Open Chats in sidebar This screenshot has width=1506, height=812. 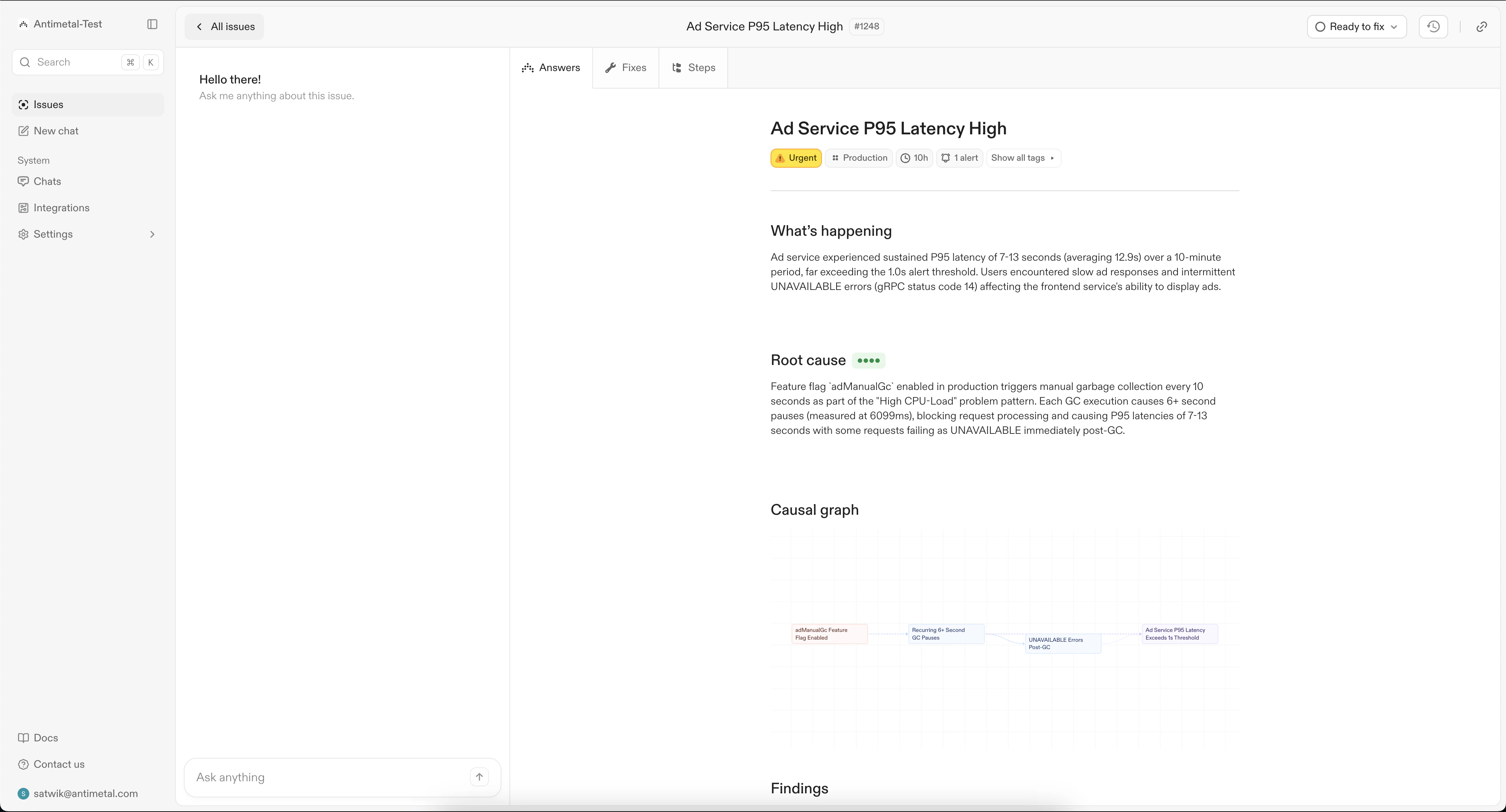click(47, 181)
